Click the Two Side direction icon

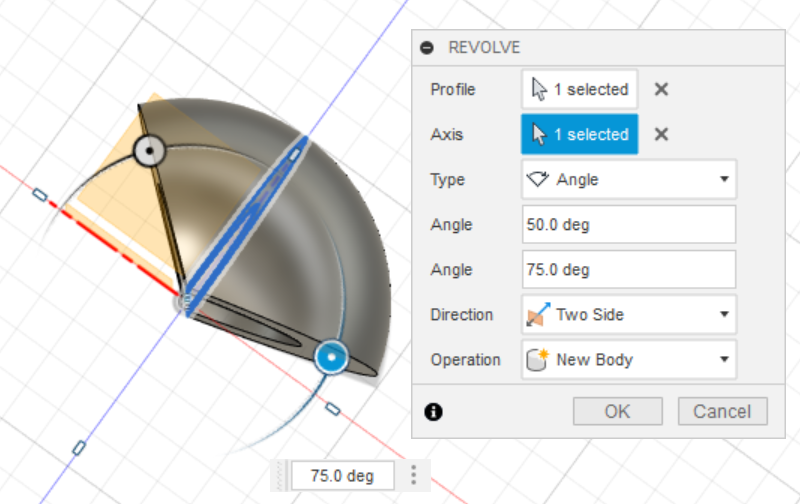pos(538,314)
